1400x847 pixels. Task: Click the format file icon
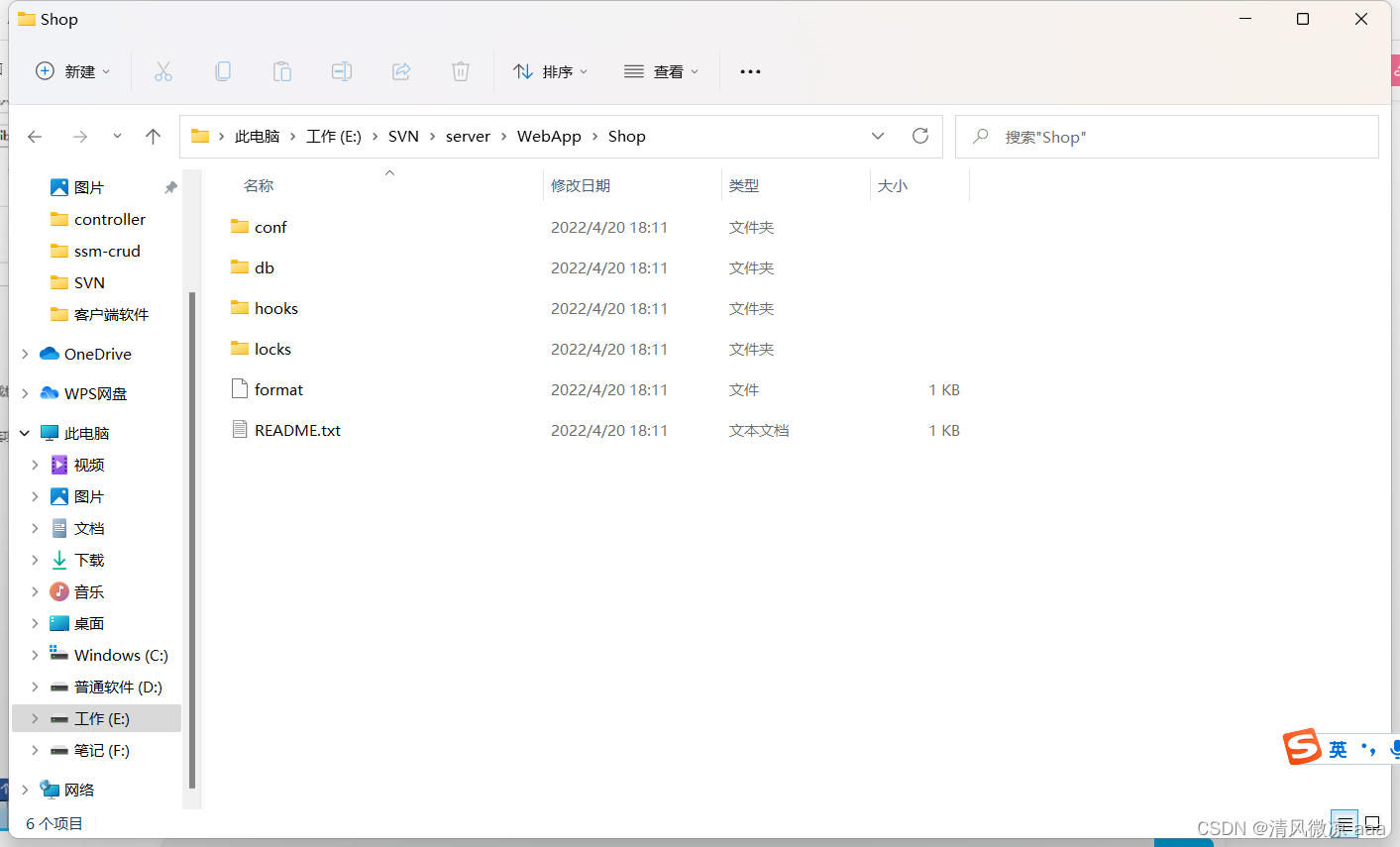pyautogui.click(x=240, y=388)
